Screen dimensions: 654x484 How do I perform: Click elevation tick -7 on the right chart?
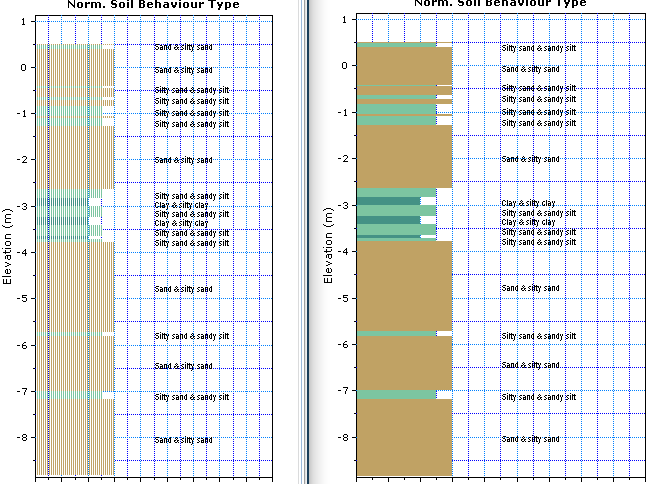click(x=343, y=391)
